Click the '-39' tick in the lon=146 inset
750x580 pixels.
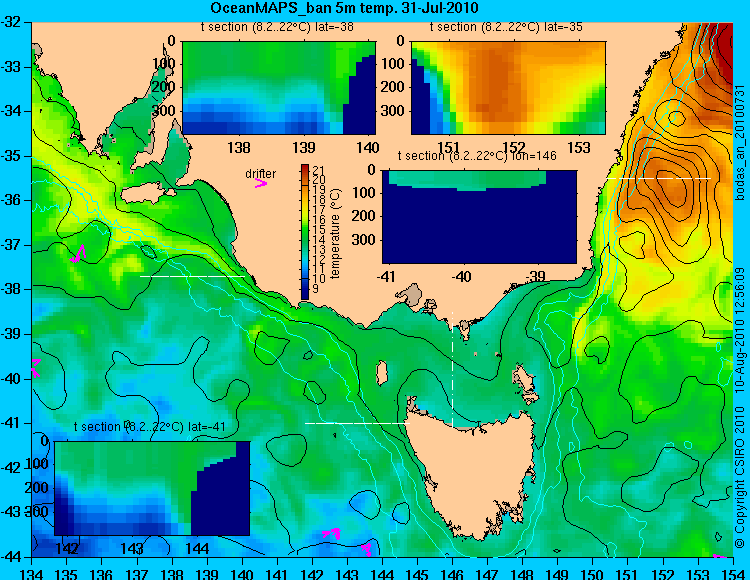[535, 276]
